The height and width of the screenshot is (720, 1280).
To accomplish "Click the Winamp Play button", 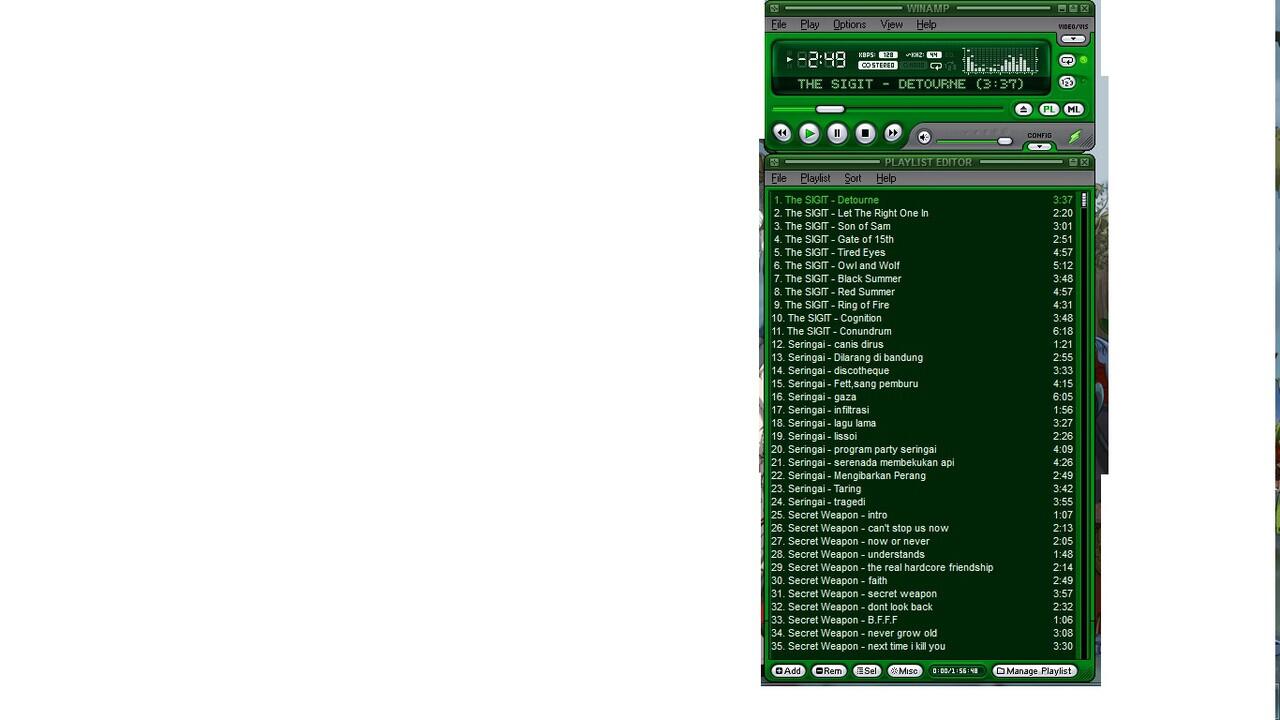I will coord(810,133).
